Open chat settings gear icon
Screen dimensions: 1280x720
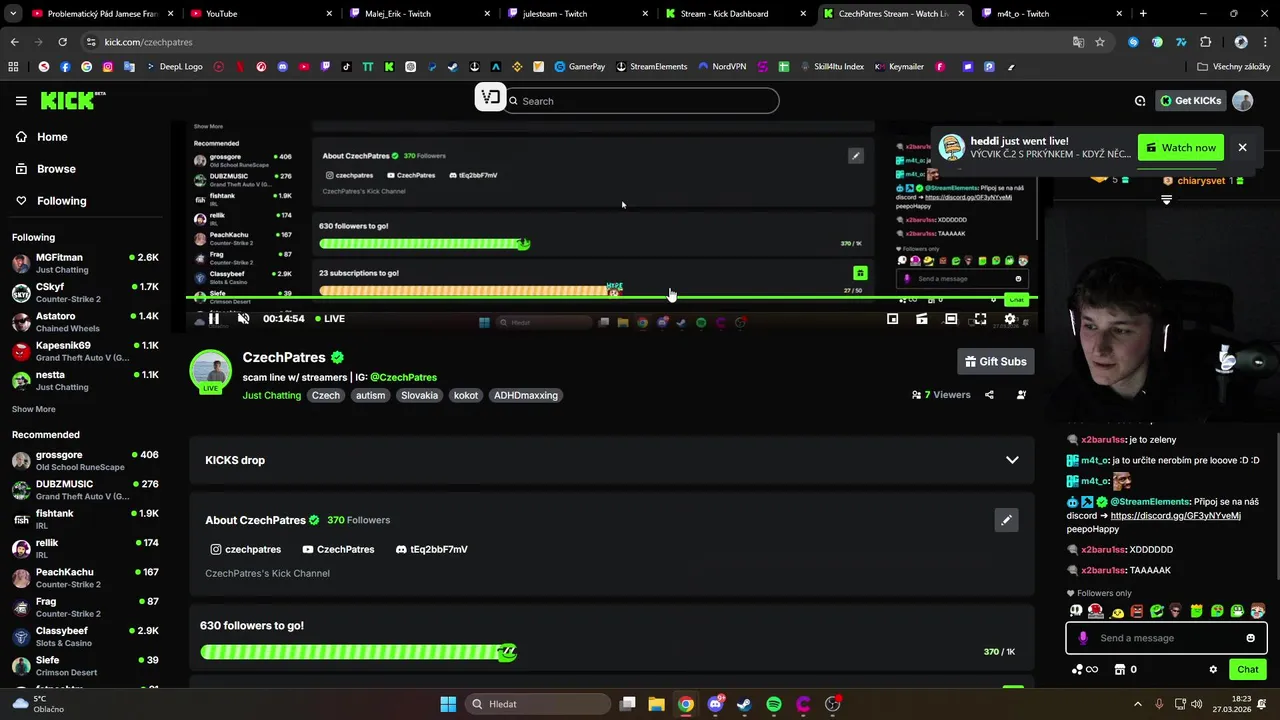1213,670
